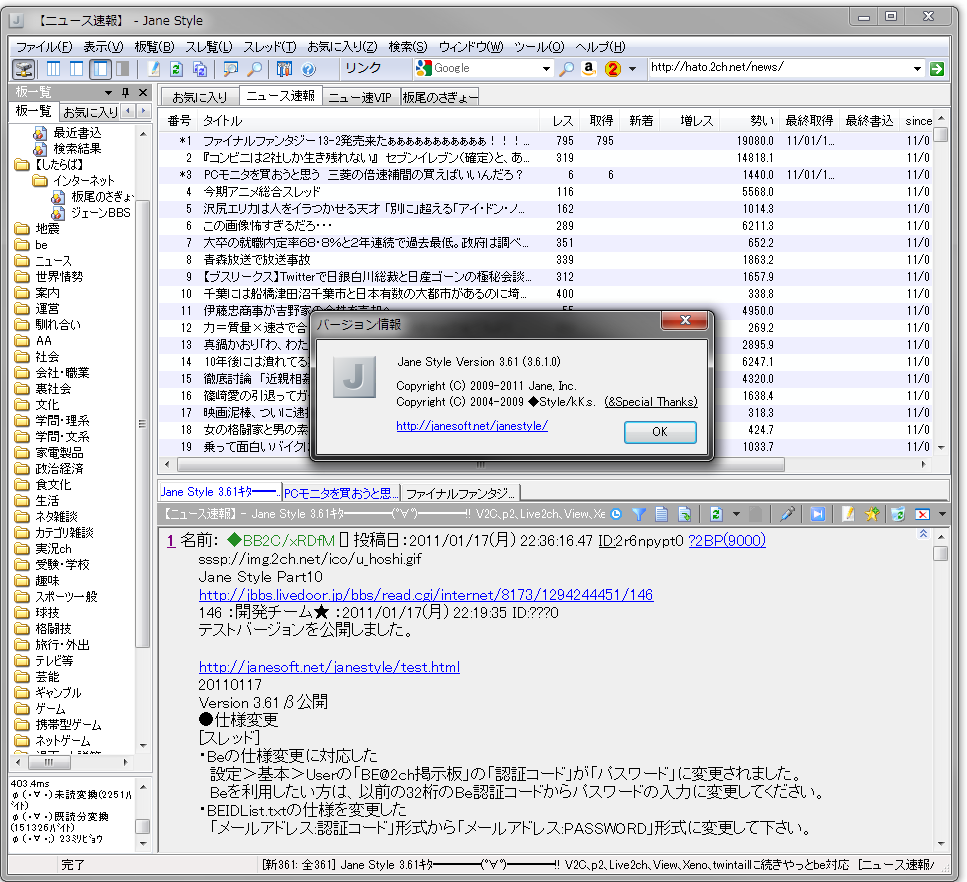Add thread to favorites with star icon
967x882 pixels.
point(871,514)
